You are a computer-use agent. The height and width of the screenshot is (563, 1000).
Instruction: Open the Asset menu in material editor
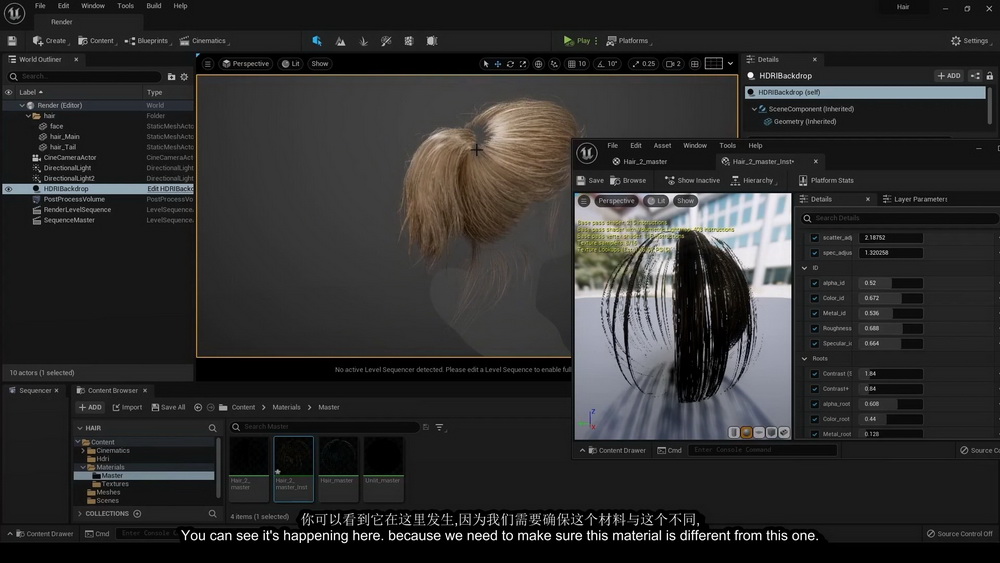[662, 146]
